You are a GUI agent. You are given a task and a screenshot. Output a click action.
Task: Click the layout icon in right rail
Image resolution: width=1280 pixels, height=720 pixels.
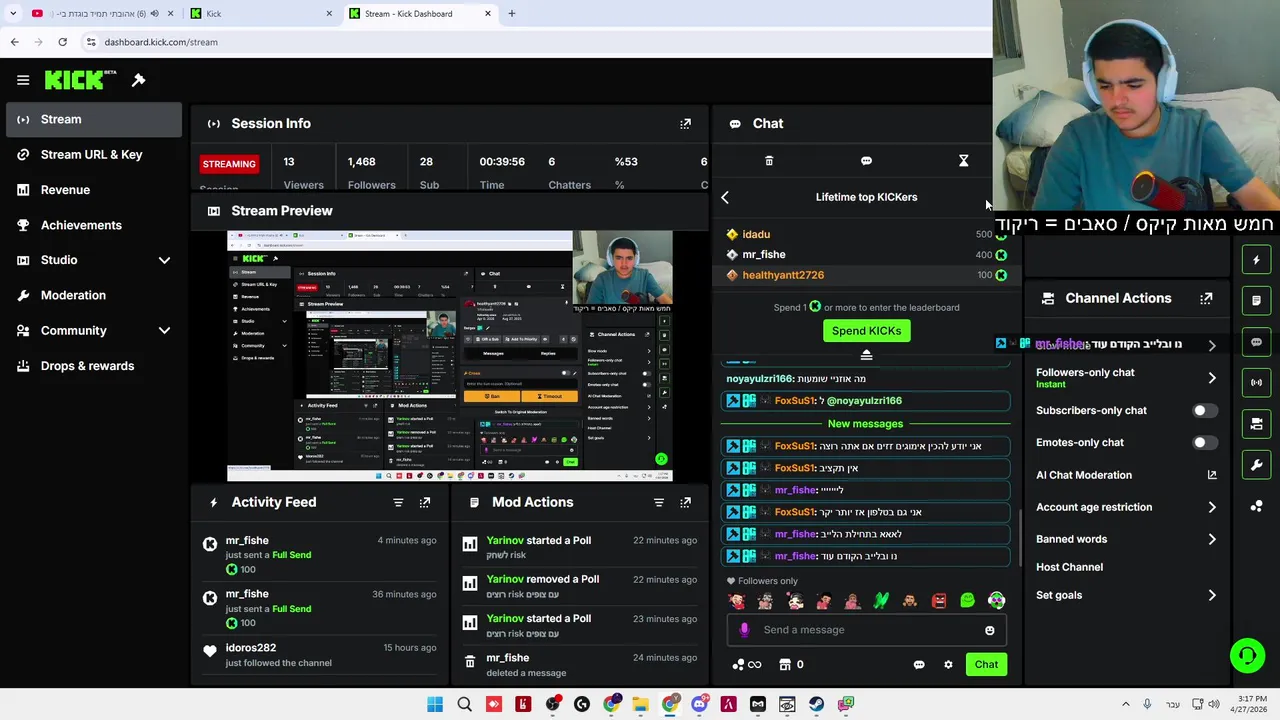click(1256, 424)
